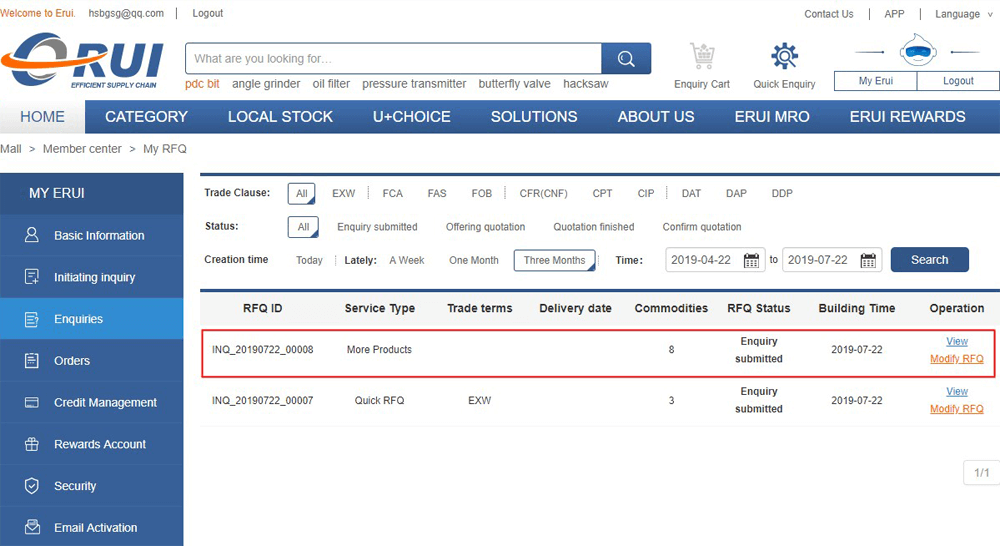1000x546 pixels.
Task: Filter trade clause by CPT
Action: pos(602,193)
